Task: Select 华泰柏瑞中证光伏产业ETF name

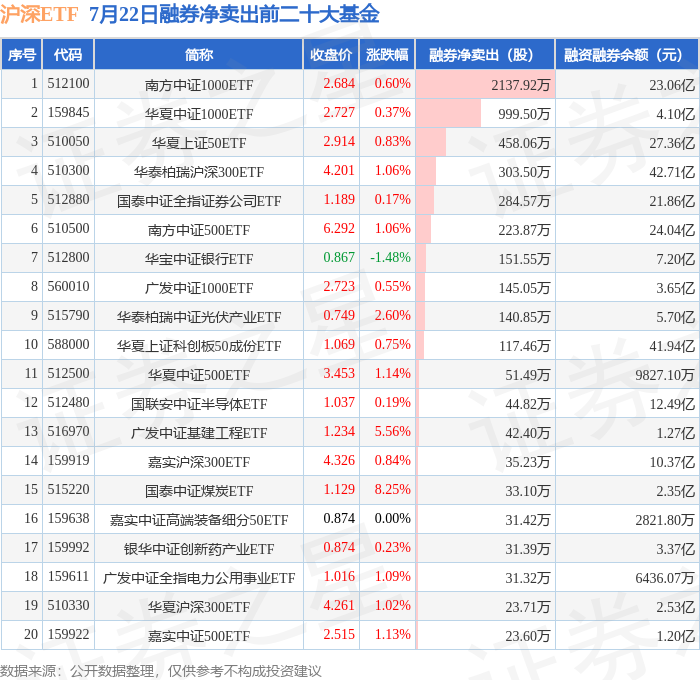Action: click(x=199, y=317)
